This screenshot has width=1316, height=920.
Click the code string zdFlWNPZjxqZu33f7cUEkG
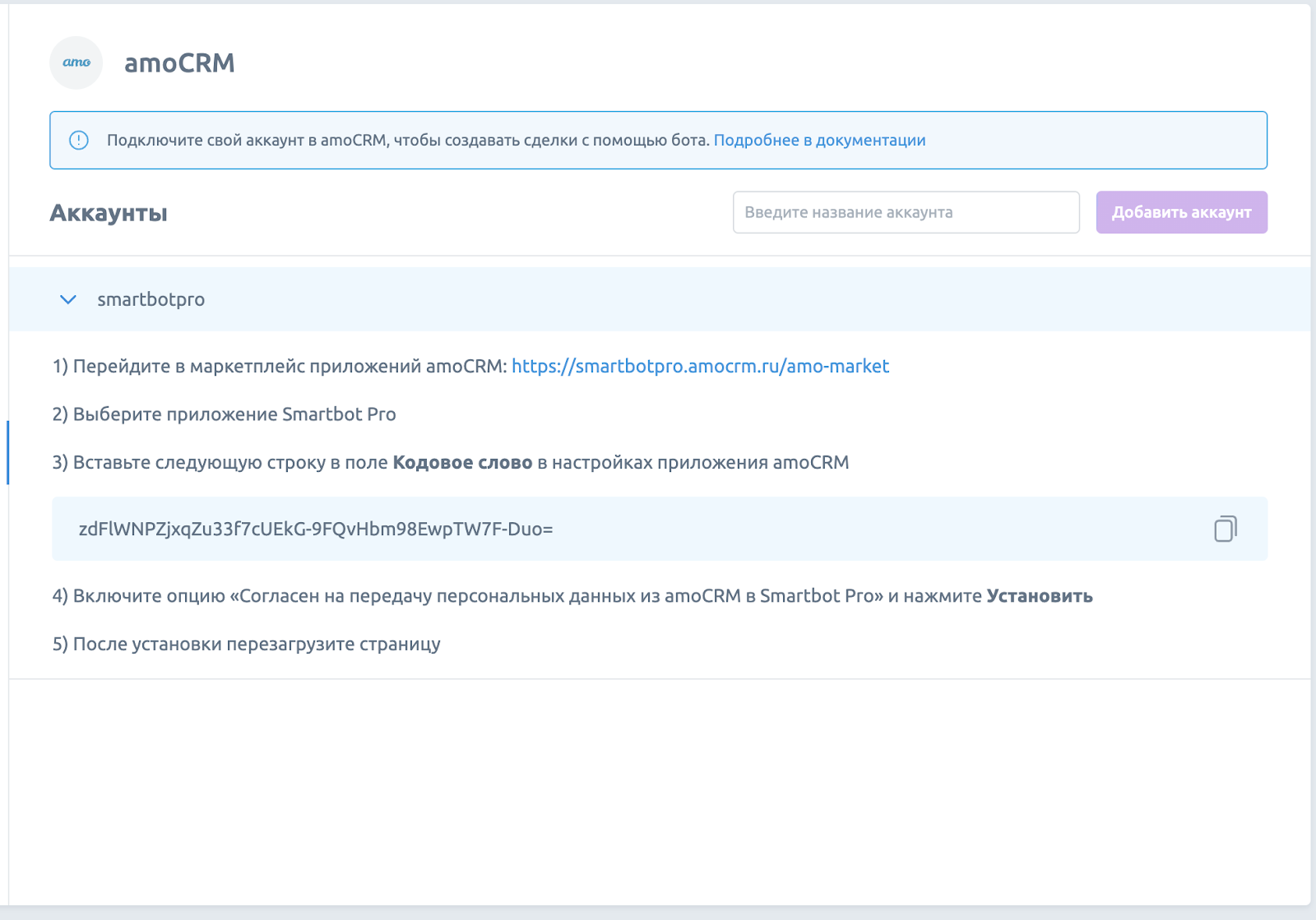coord(316,529)
